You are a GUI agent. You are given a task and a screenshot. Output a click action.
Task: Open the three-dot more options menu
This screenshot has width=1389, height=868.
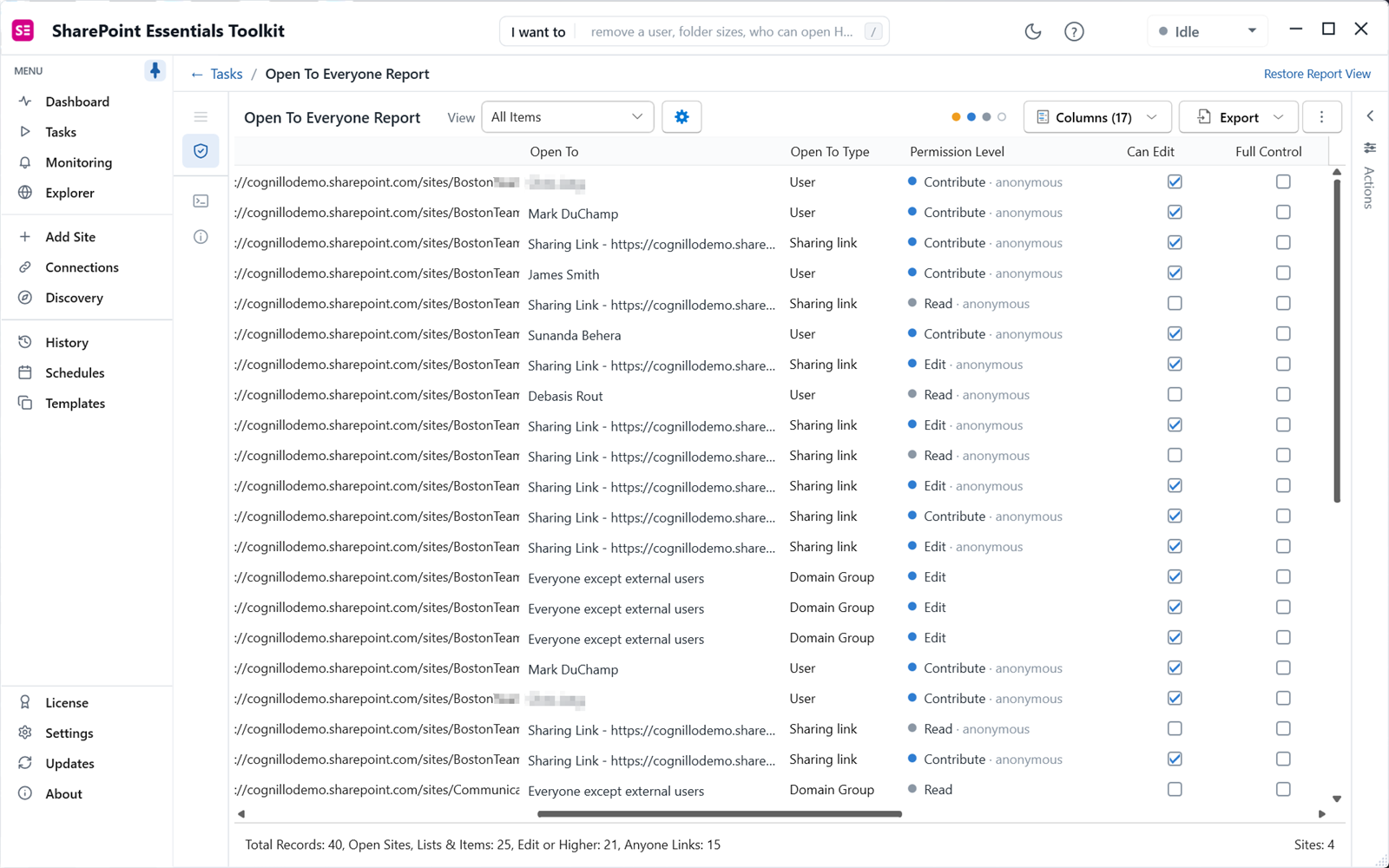tap(1321, 116)
